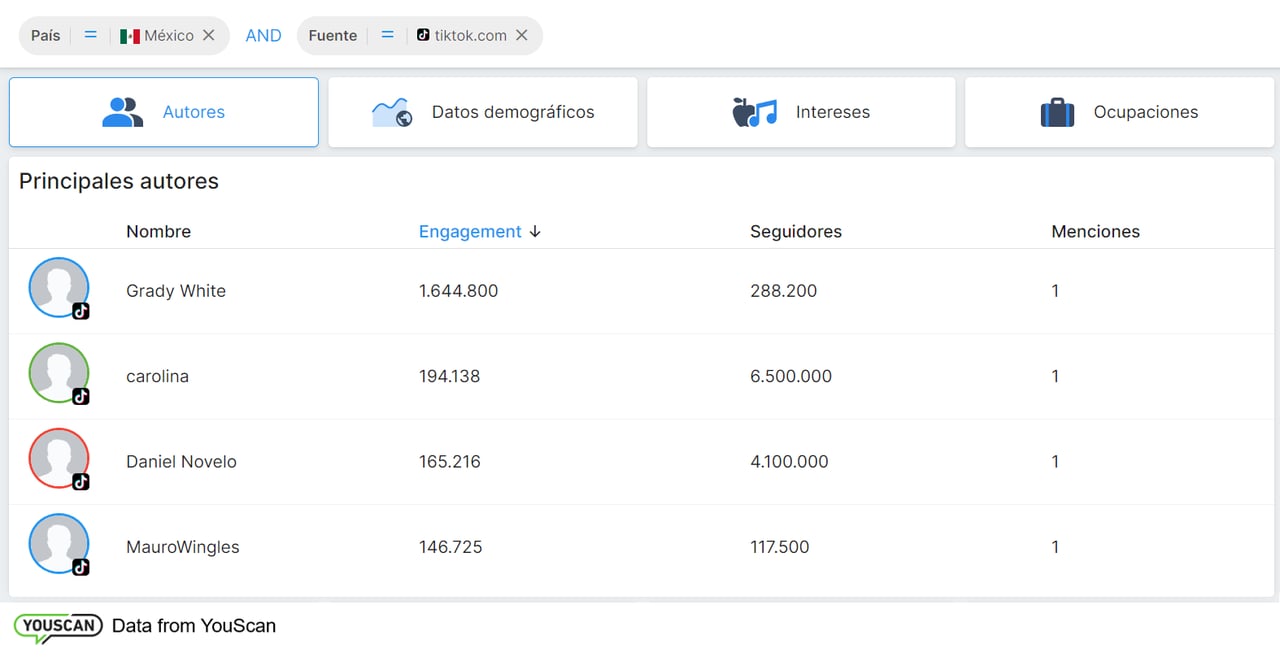Click the Mexican flag icon in filter
The height and width of the screenshot is (657, 1280).
point(130,36)
